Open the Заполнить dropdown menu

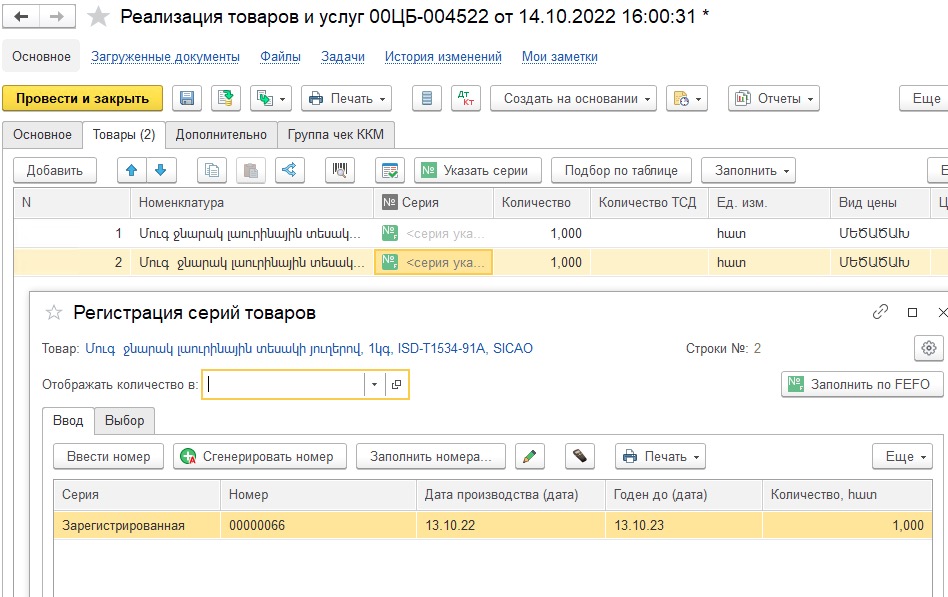point(748,171)
